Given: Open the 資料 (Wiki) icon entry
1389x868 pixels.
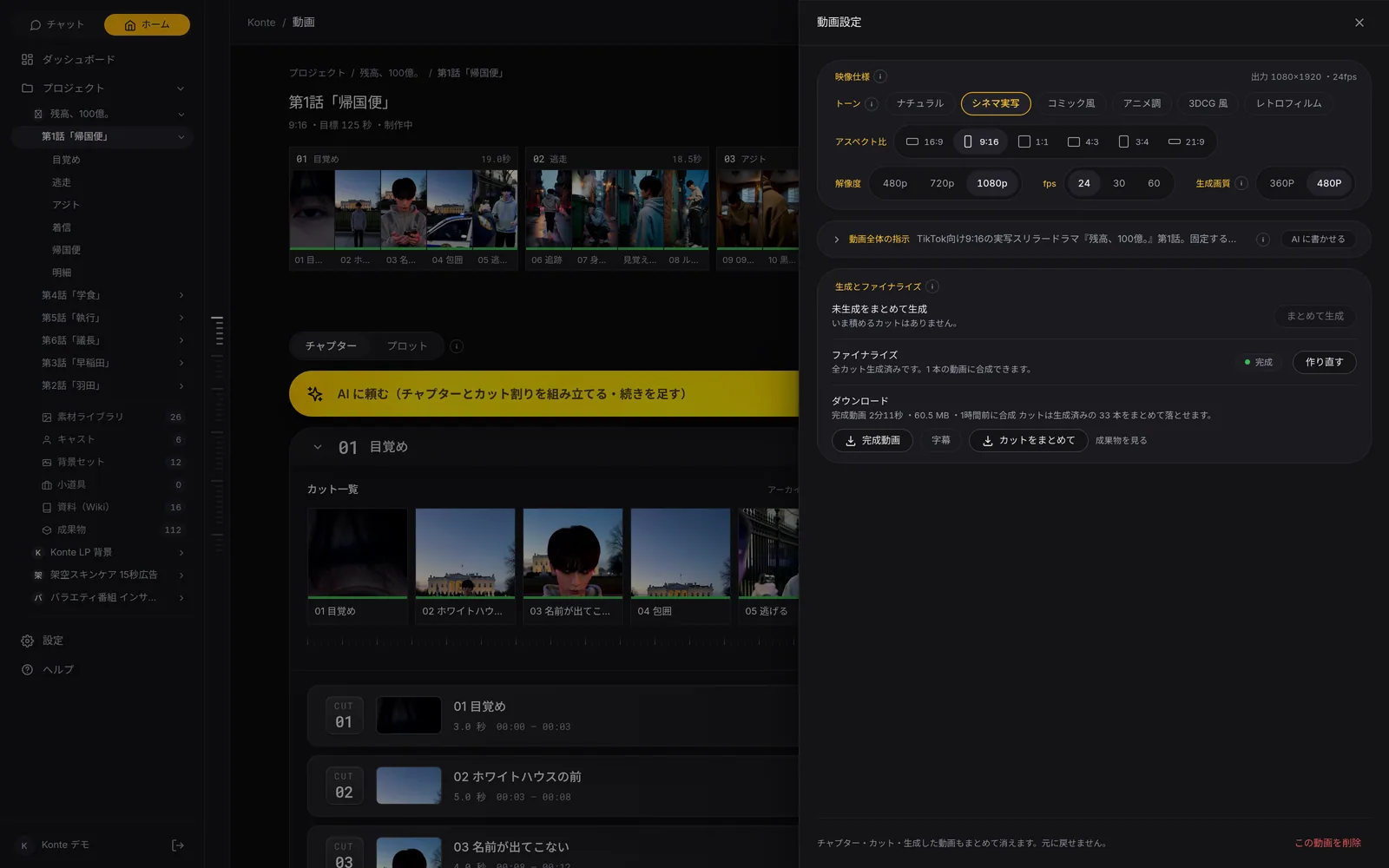Looking at the screenshot, I should click(47, 507).
